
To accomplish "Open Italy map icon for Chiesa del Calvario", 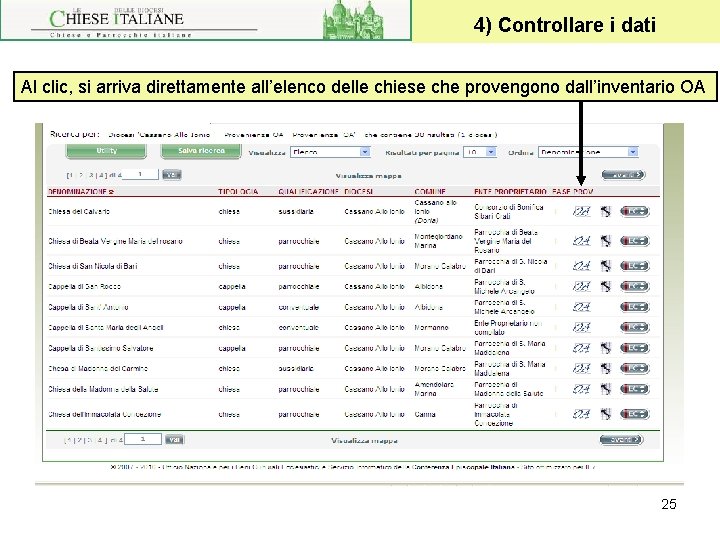I will (606, 211).
